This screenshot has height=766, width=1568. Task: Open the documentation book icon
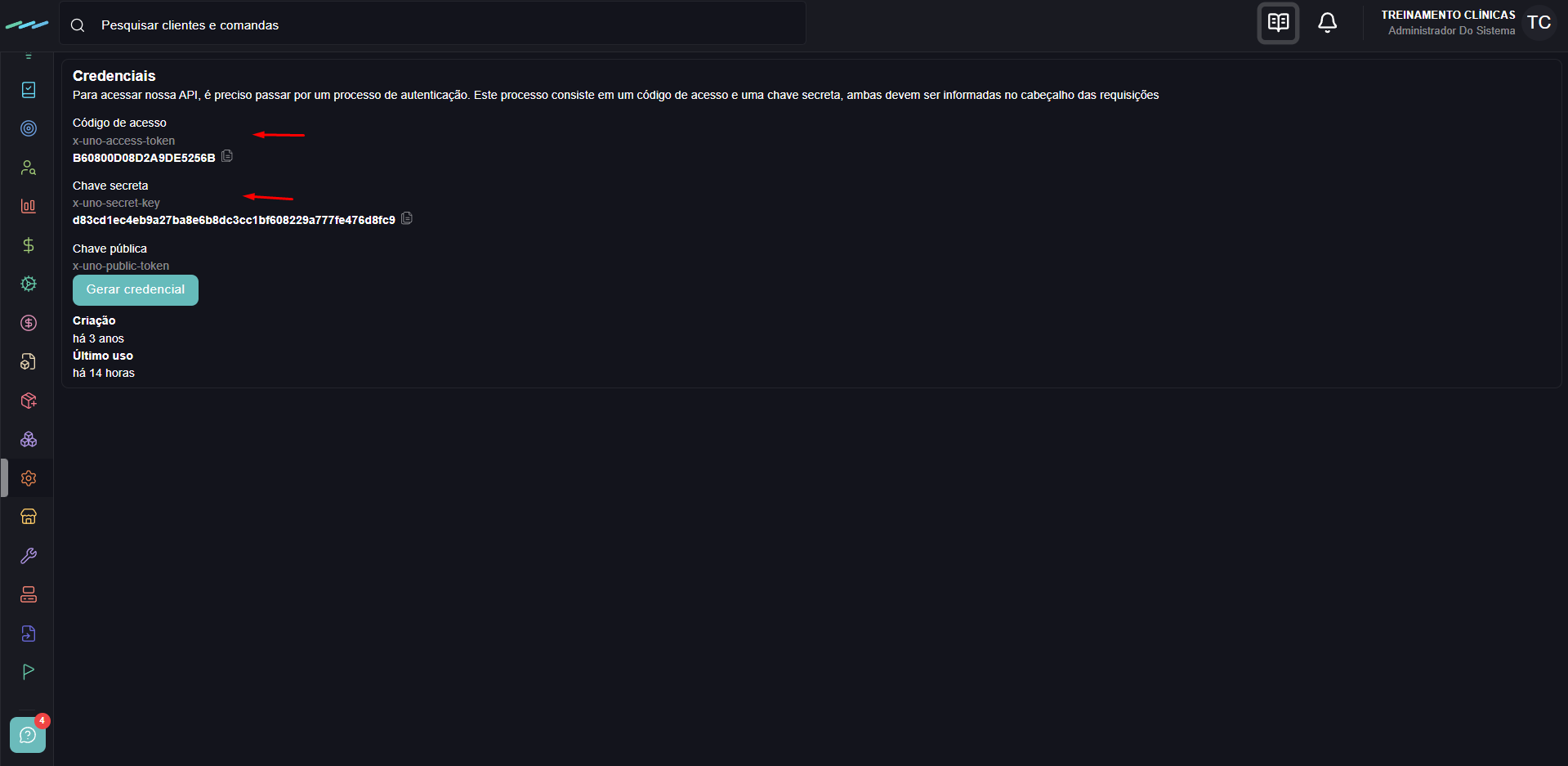(1279, 23)
